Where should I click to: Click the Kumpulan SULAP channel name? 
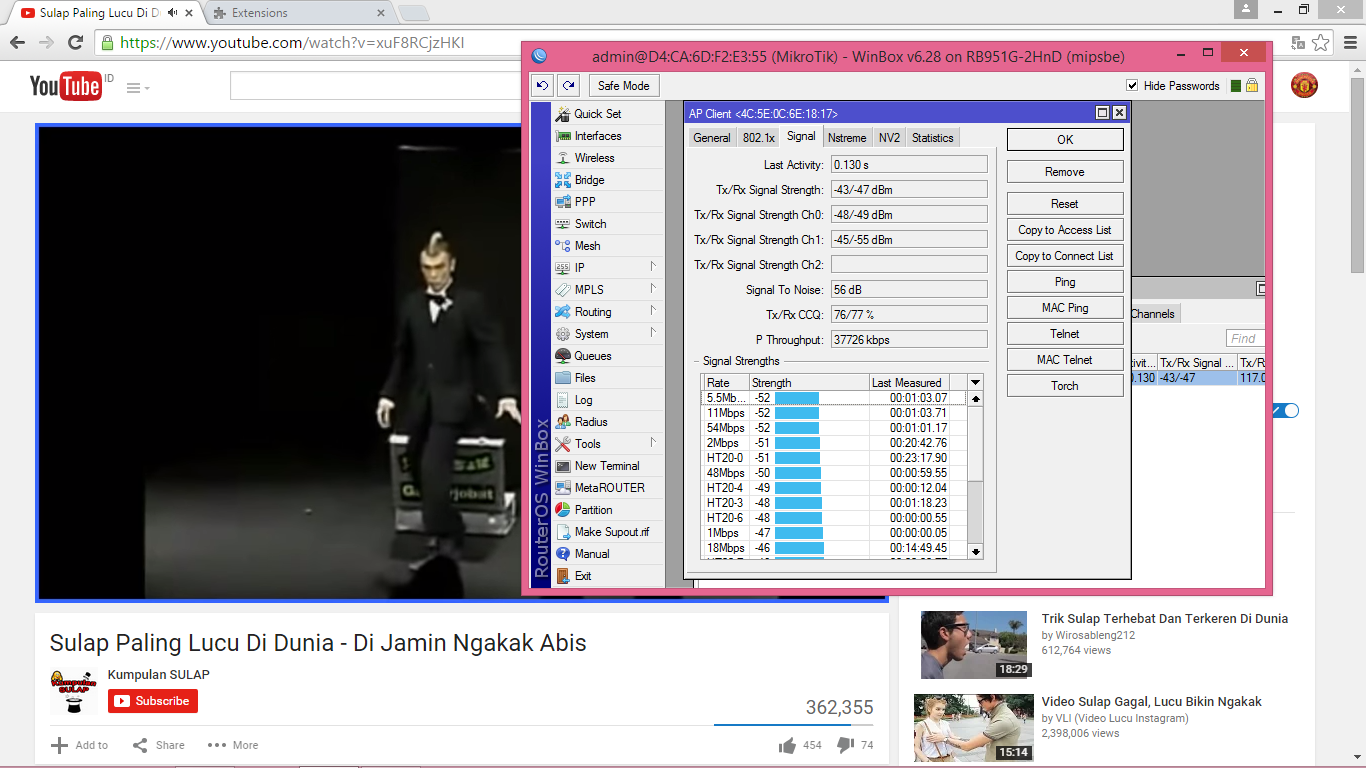coord(159,675)
